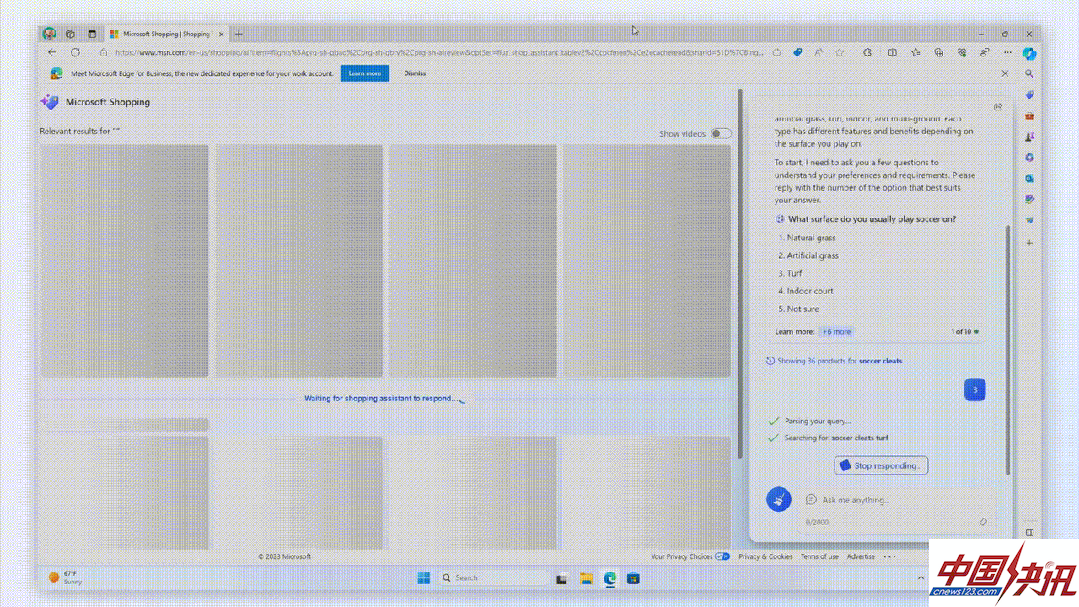Screen dimensions: 1079x607
Task: Open the Workspaces icon in the title bar
Action: tap(70, 34)
